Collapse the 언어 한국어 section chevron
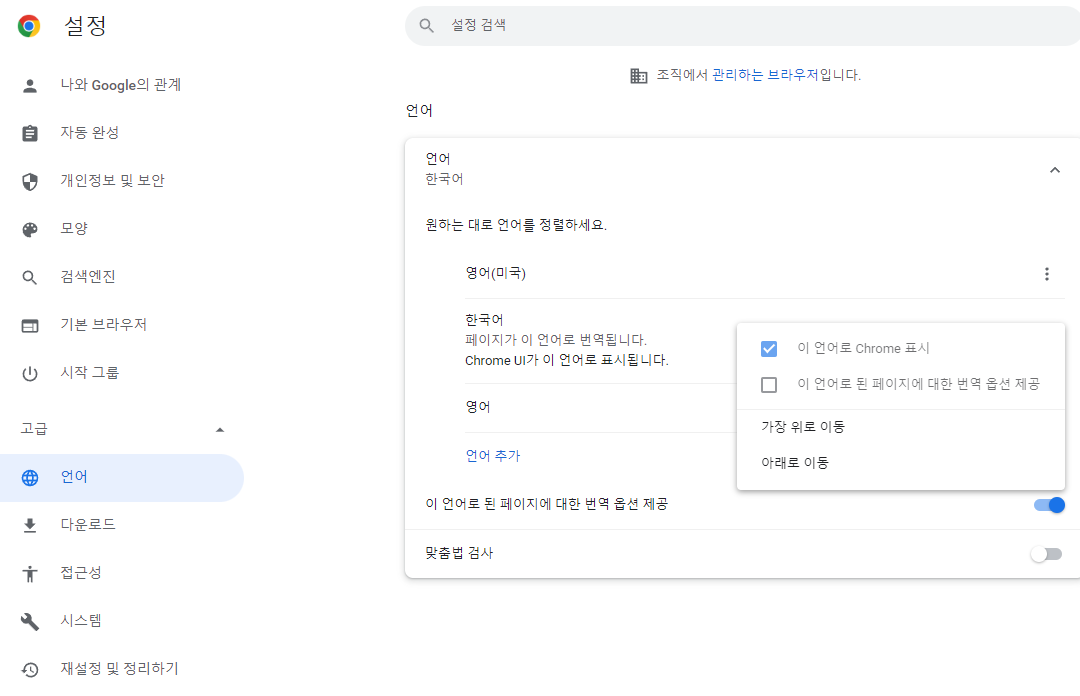Screen dimensions: 1080x696 (1055, 170)
